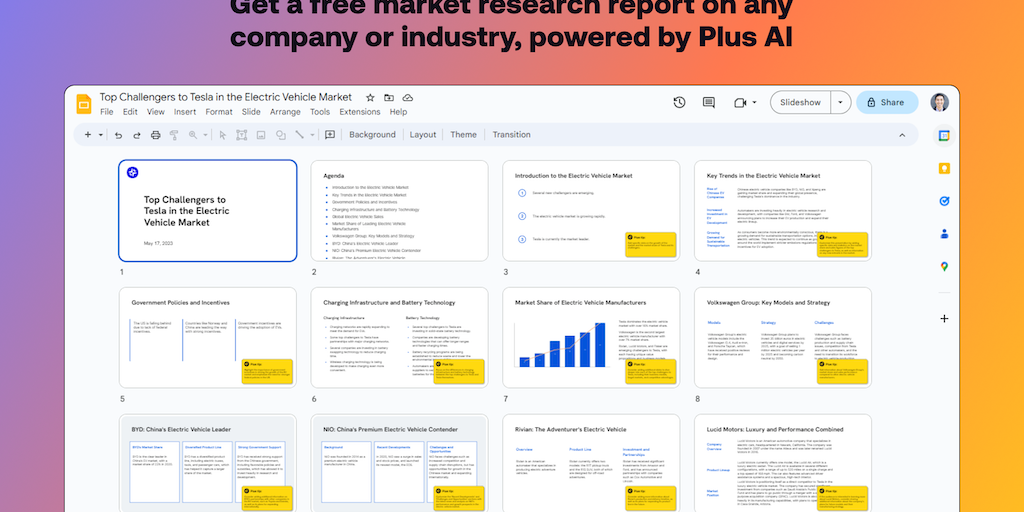Open Google Keep side panel
This screenshot has height=512, width=1024.
tap(944, 168)
